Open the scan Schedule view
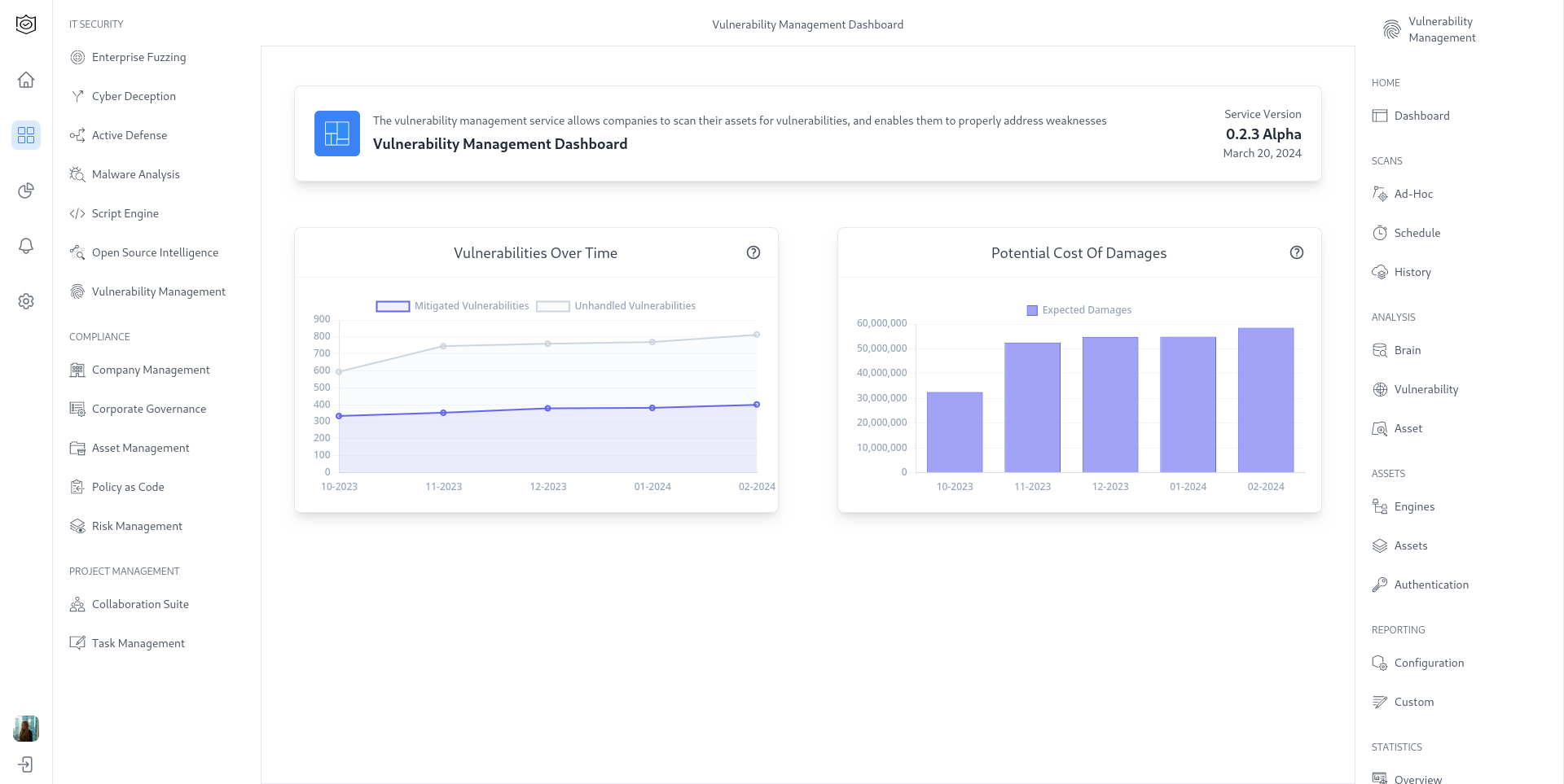 1417,233
